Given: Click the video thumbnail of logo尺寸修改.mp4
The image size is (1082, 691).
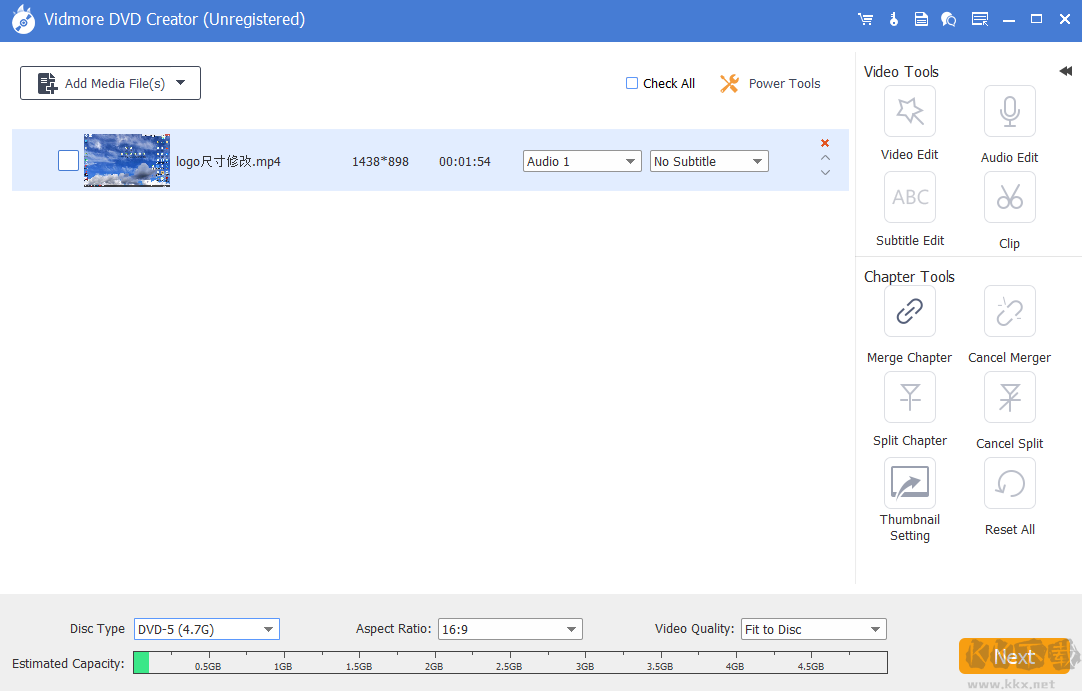Looking at the screenshot, I should coord(127,160).
